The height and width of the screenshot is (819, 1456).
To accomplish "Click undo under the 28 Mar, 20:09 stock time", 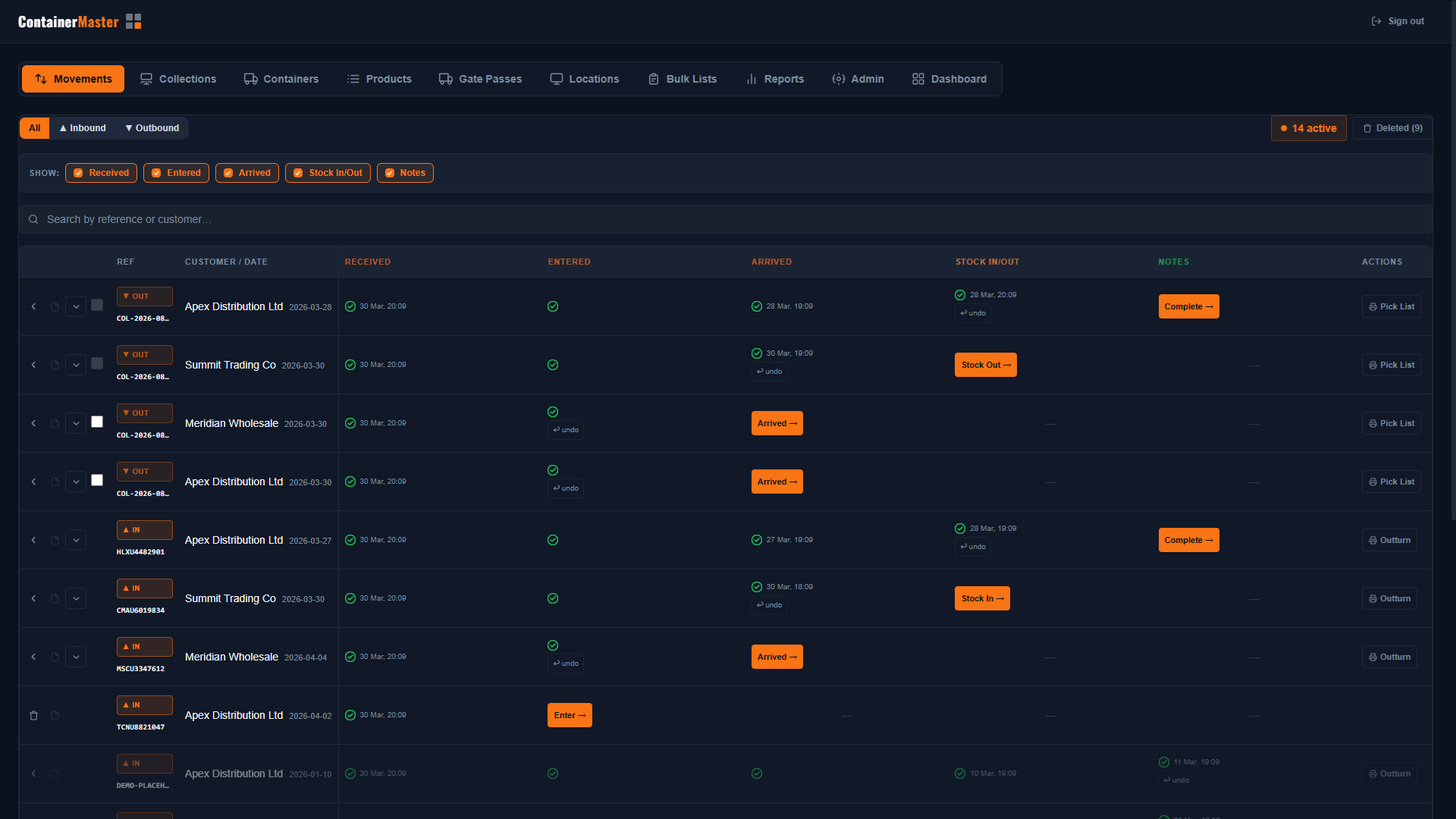I will coord(973,313).
